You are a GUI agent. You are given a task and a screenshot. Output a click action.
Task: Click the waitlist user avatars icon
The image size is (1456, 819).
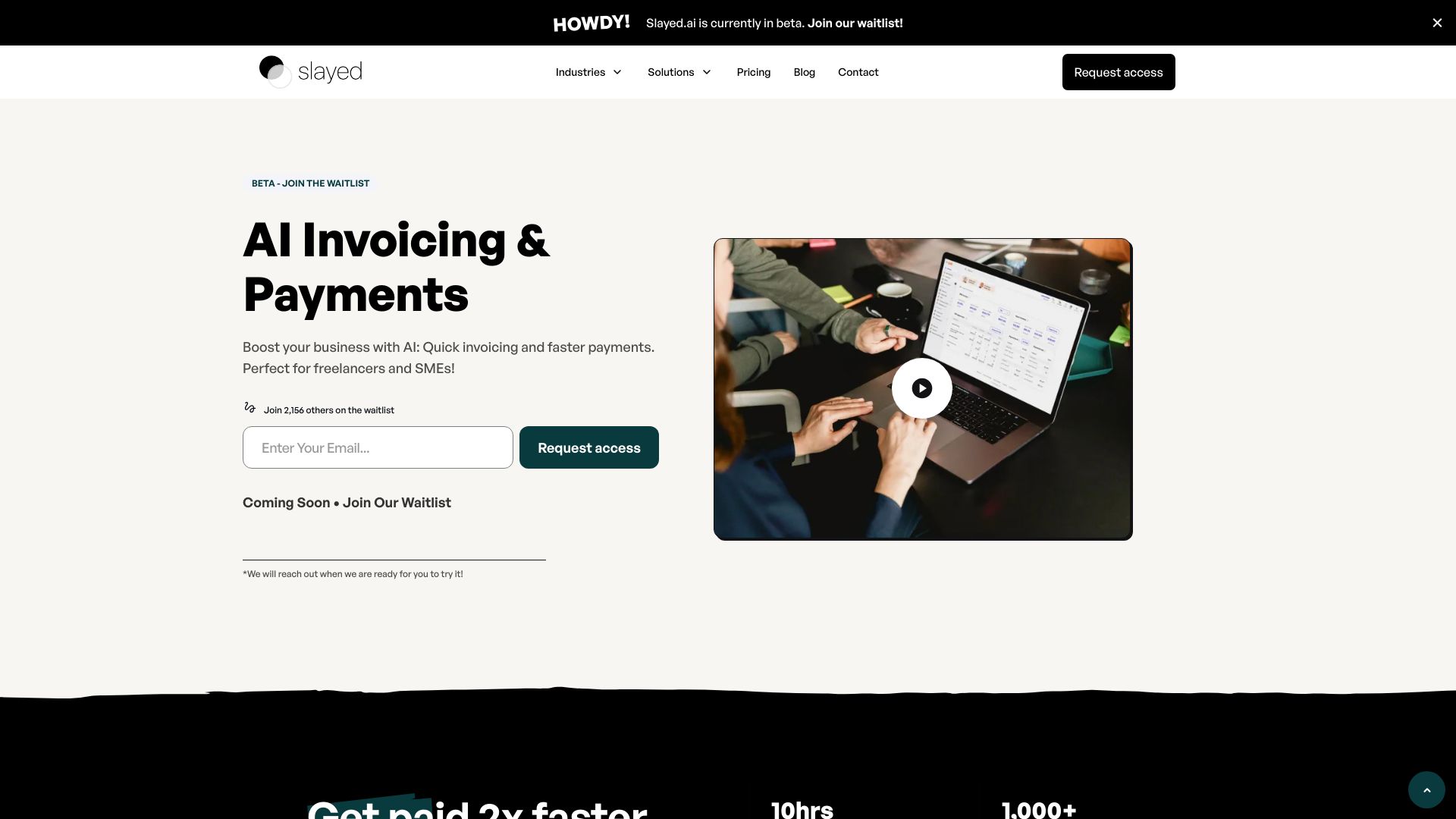[249, 409]
